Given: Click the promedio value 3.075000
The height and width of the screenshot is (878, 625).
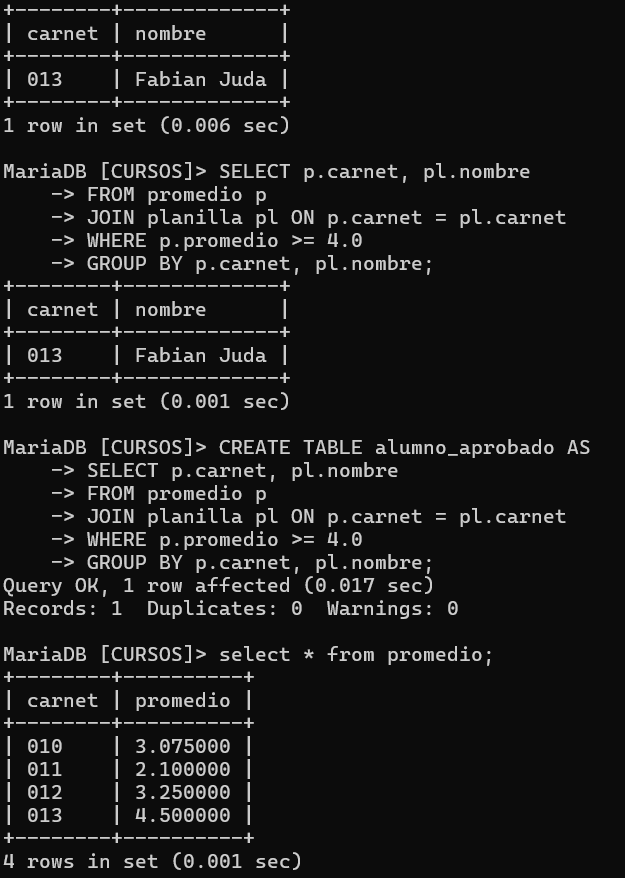Looking at the screenshot, I should pos(183,746).
